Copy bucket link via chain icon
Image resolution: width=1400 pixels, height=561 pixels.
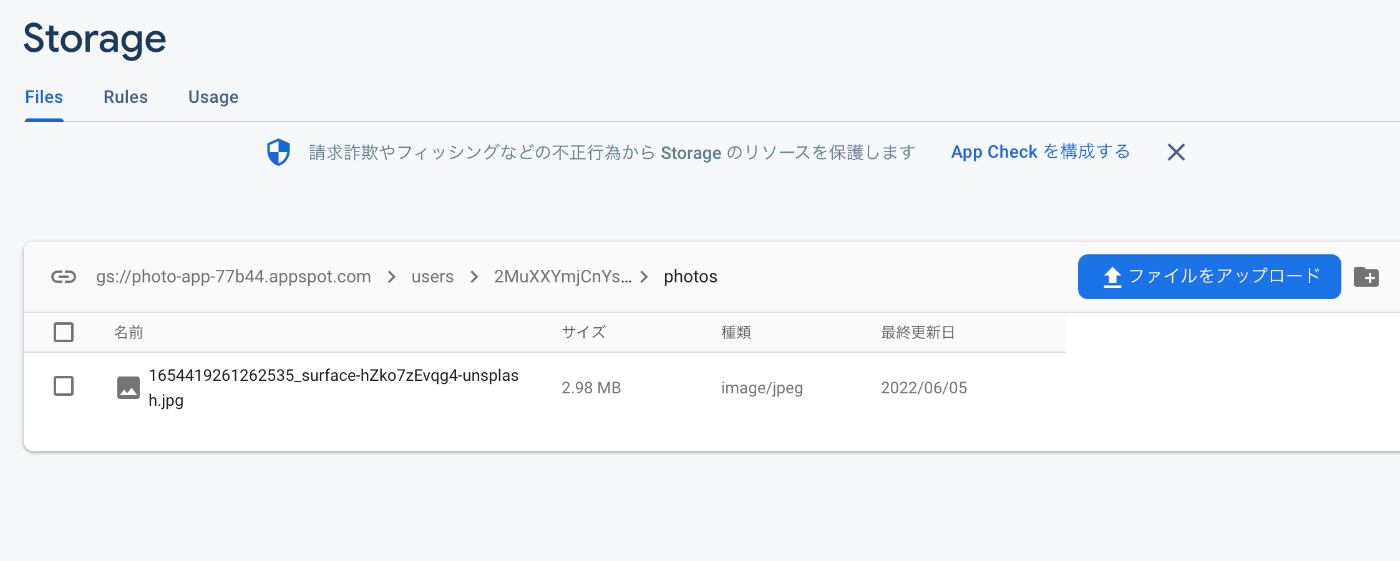tap(64, 277)
